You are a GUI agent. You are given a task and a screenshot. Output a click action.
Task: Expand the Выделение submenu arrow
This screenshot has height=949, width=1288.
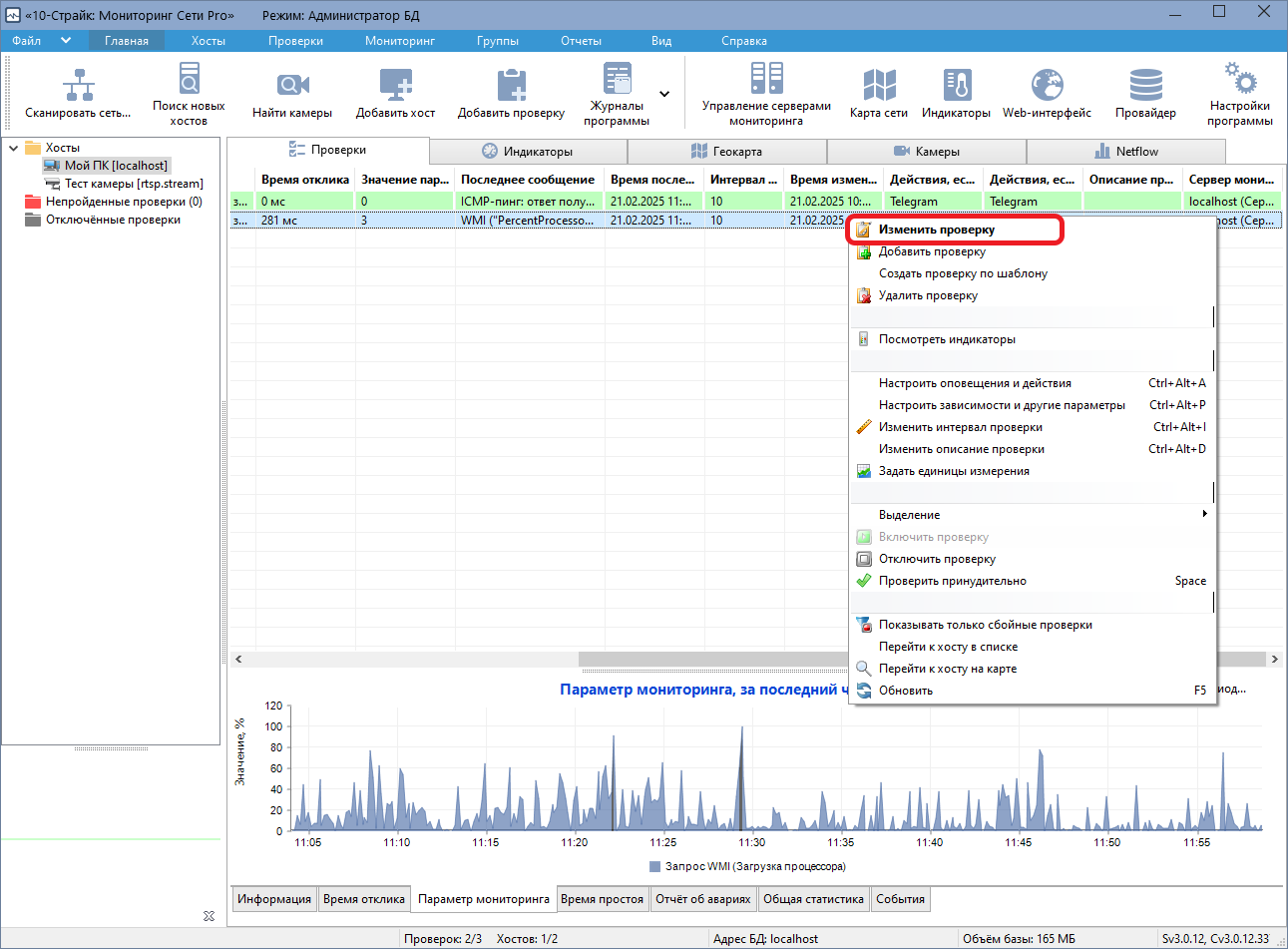click(x=1204, y=515)
